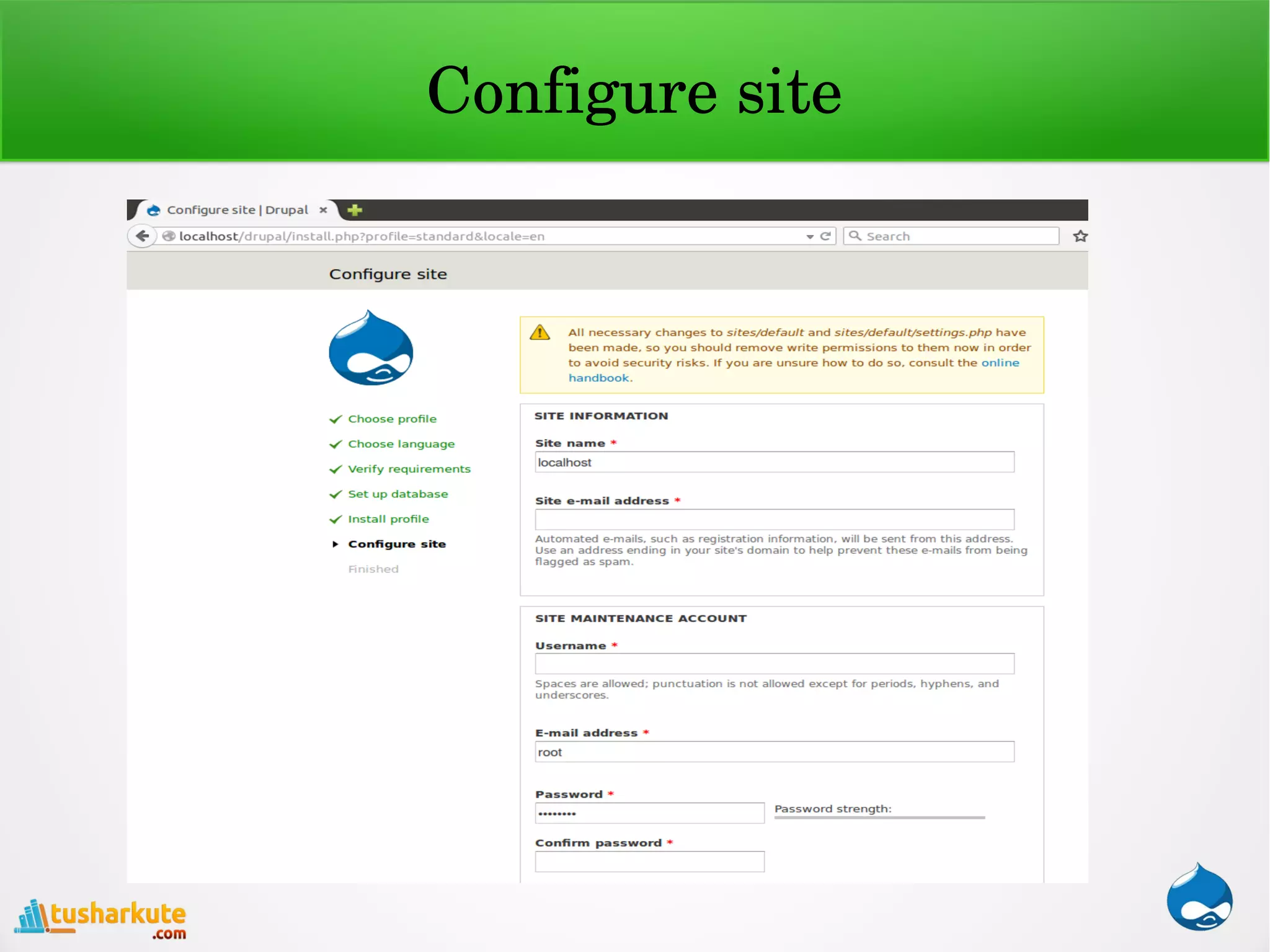Go back with the browser back arrow
Screen dimensions: 1270x952
point(143,236)
